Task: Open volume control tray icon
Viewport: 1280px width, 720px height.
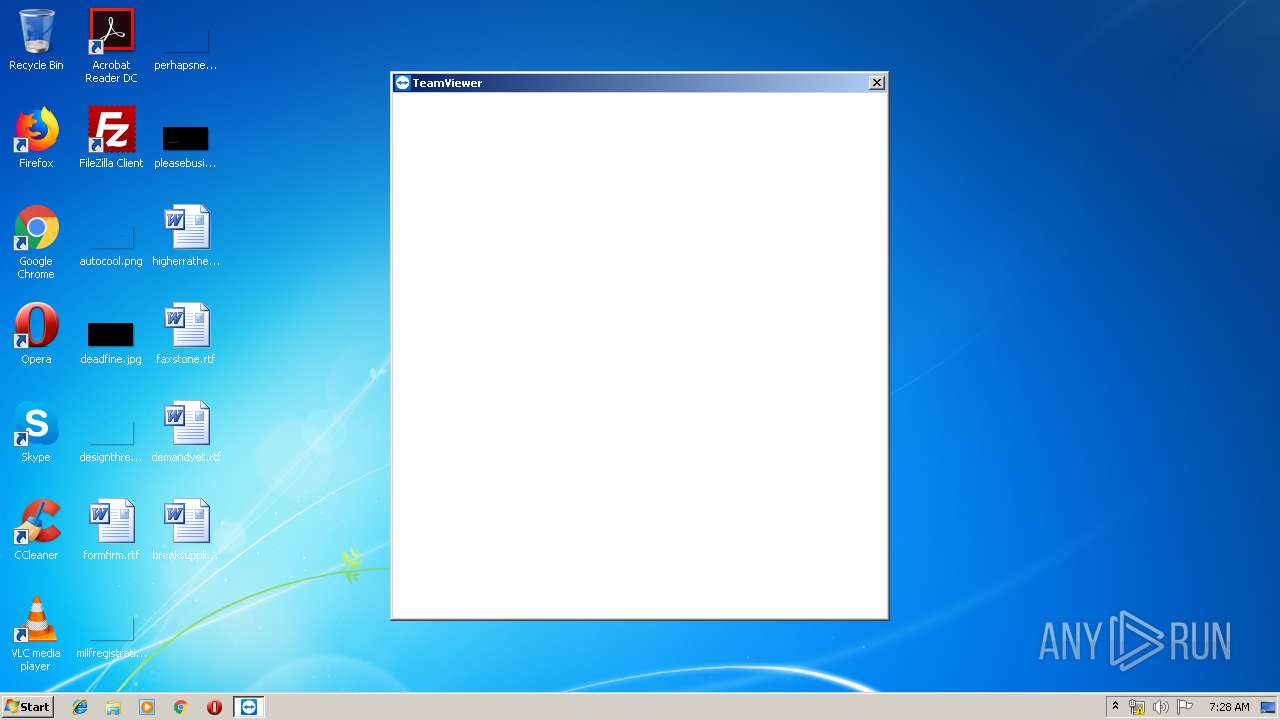Action: (1161, 707)
